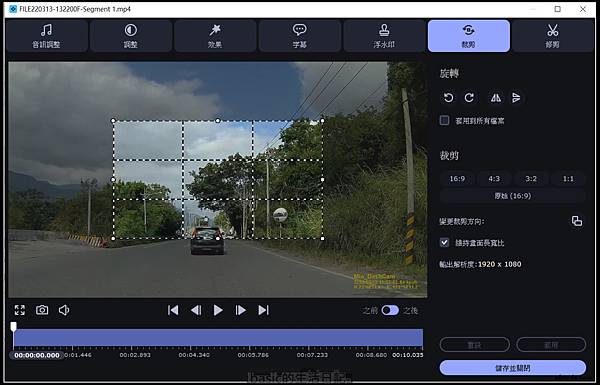Click the 00:01.446 timeline label
The image size is (600, 385).
[x=78, y=355]
